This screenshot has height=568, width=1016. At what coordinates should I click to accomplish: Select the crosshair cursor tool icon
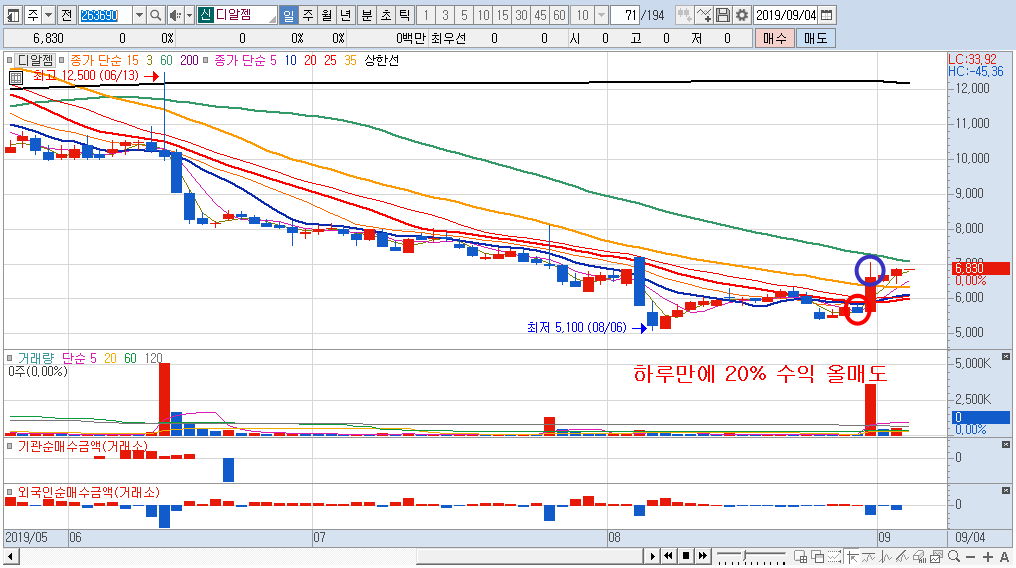pyautogui.click(x=852, y=556)
